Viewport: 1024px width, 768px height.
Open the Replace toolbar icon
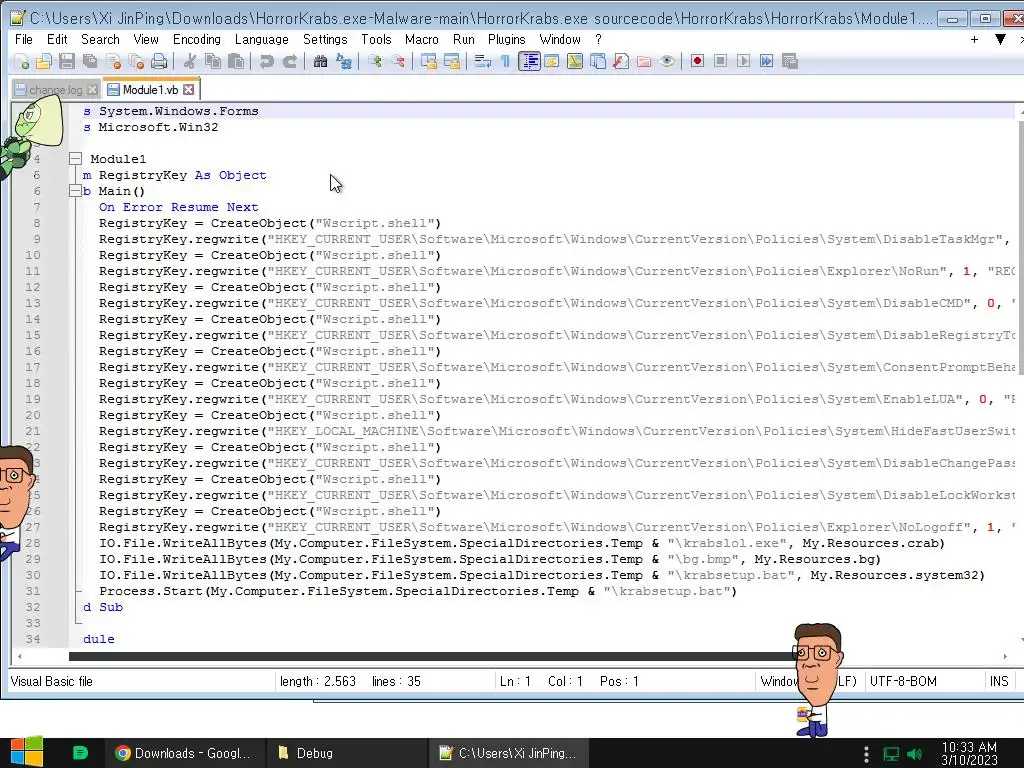tap(344, 61)
